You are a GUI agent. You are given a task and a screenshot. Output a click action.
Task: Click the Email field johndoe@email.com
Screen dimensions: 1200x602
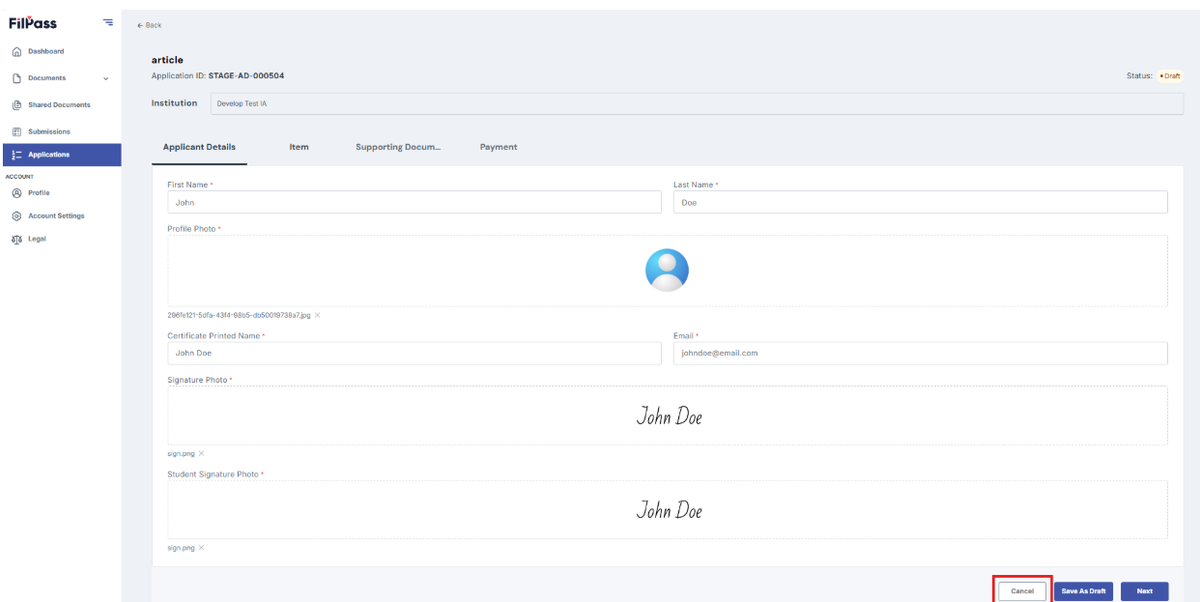pyautogui.click(x=920, y=353)
